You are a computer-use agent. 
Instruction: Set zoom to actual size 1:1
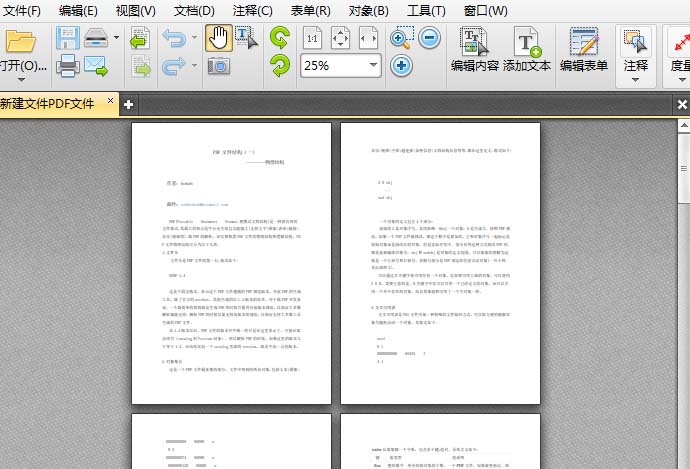(x=312, y=38)
